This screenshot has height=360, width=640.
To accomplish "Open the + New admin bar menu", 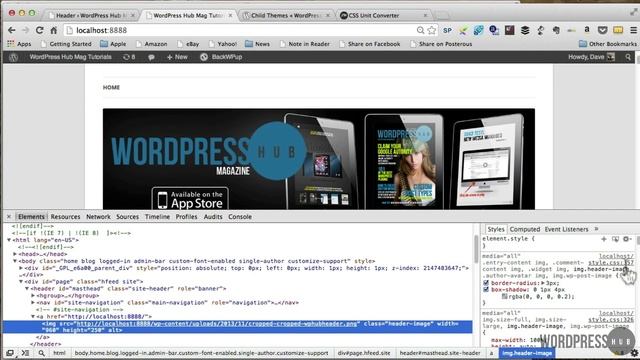I will coord(177,57).
